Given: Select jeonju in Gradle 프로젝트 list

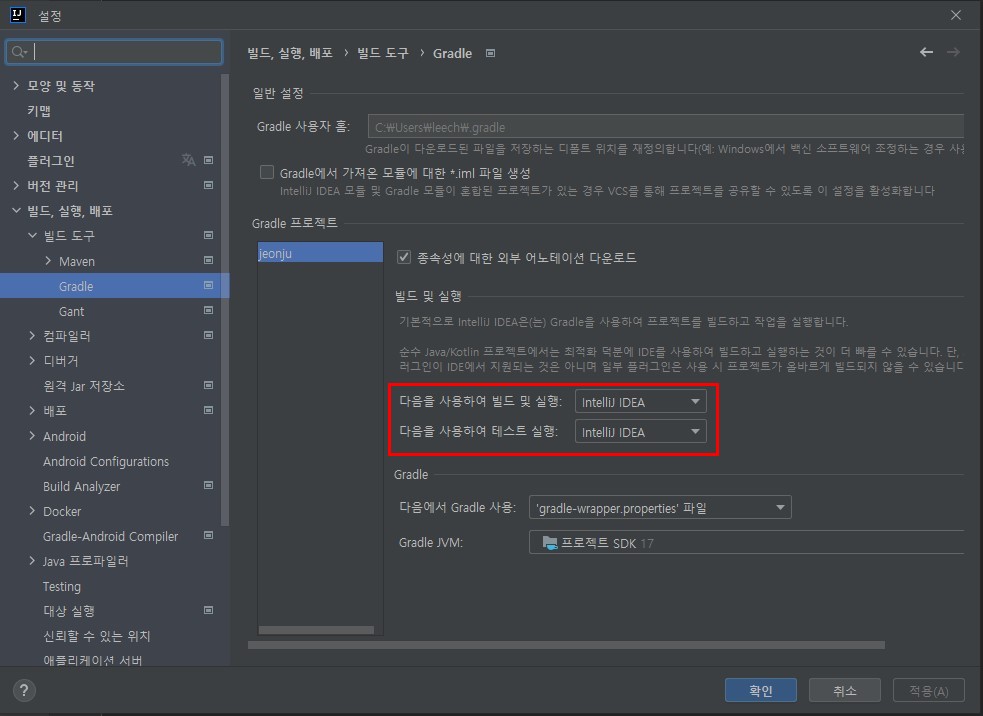Looking at the screenshot, I should (320, 253).
